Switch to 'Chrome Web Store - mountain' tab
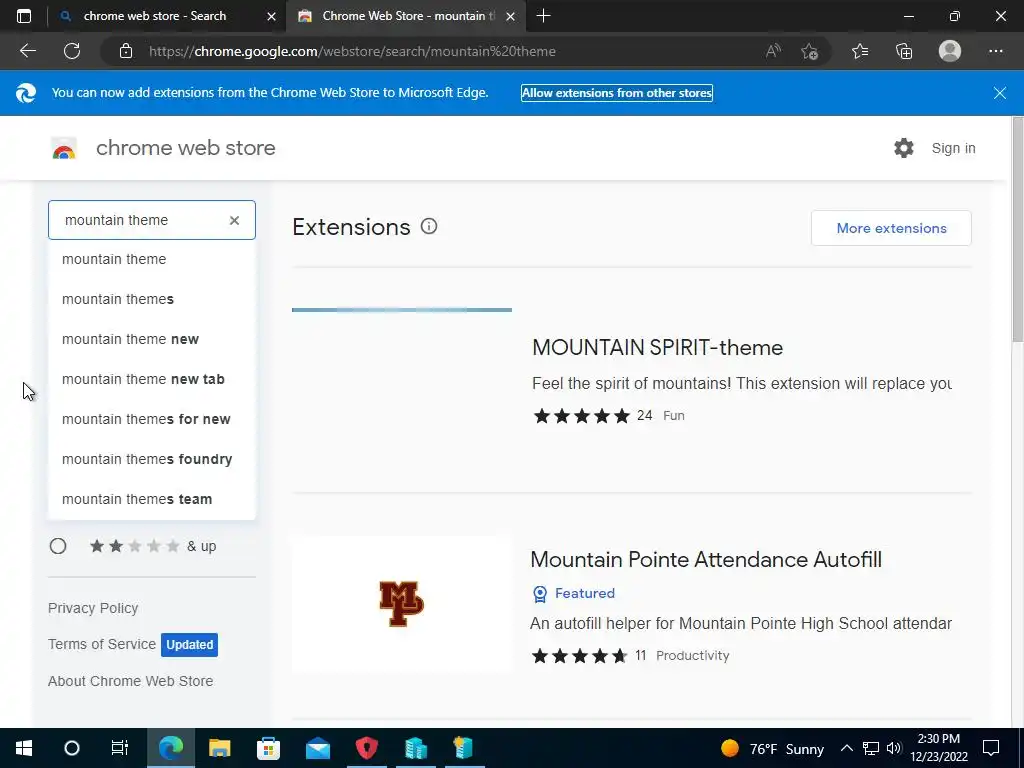This screenshot has width=1024, height=768. [x=405, y=16]
